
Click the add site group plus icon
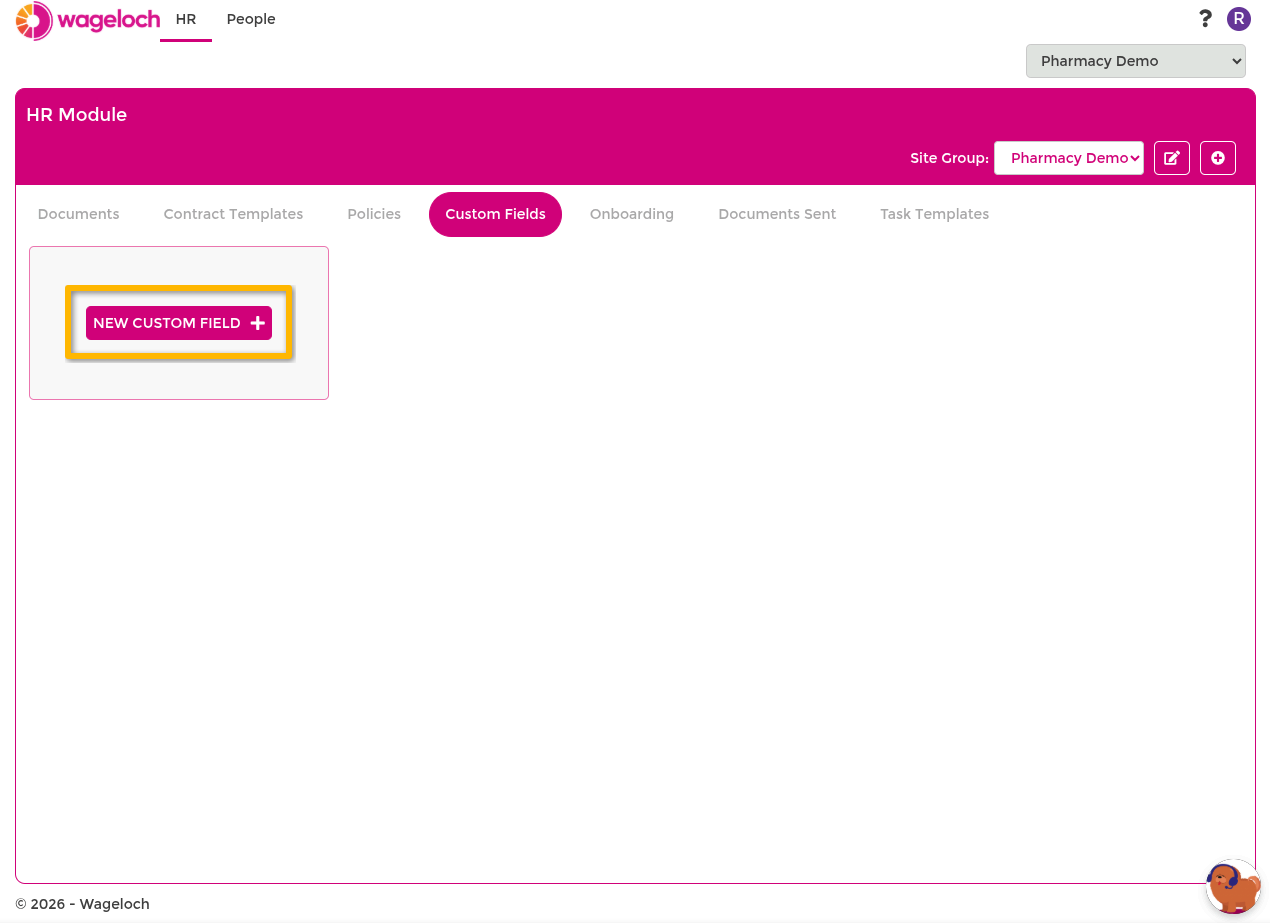1218,158
